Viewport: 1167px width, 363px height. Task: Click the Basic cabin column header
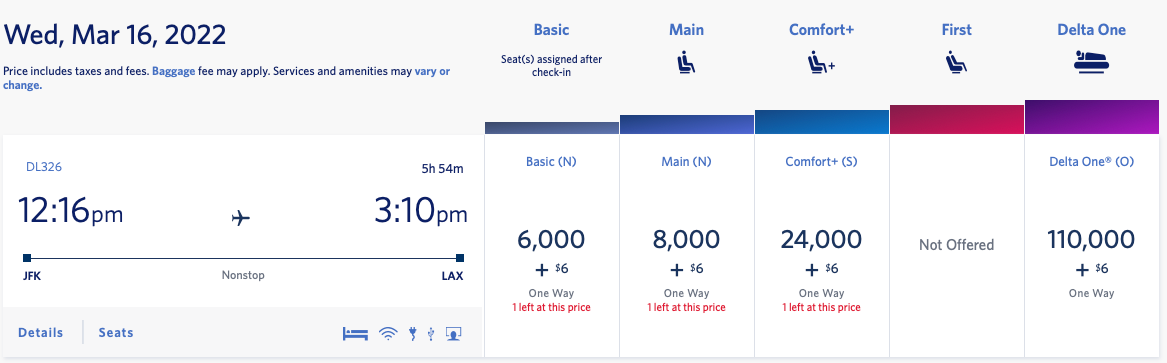point(551,30)
